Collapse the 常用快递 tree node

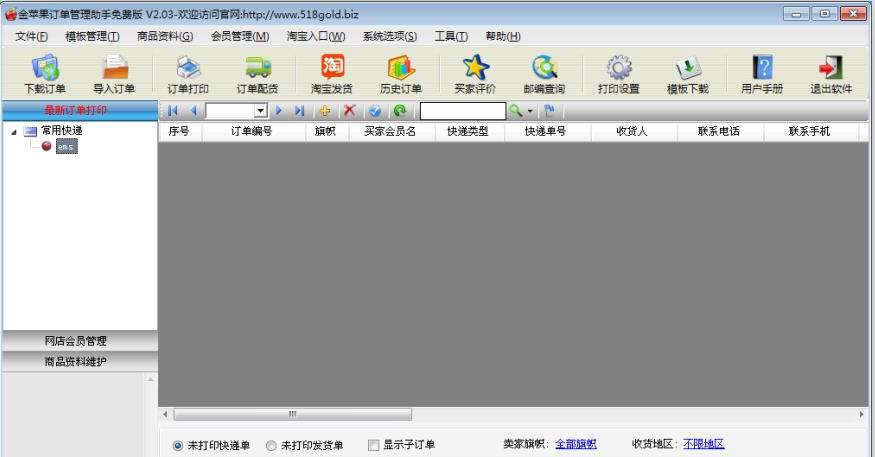pos(14,132)
